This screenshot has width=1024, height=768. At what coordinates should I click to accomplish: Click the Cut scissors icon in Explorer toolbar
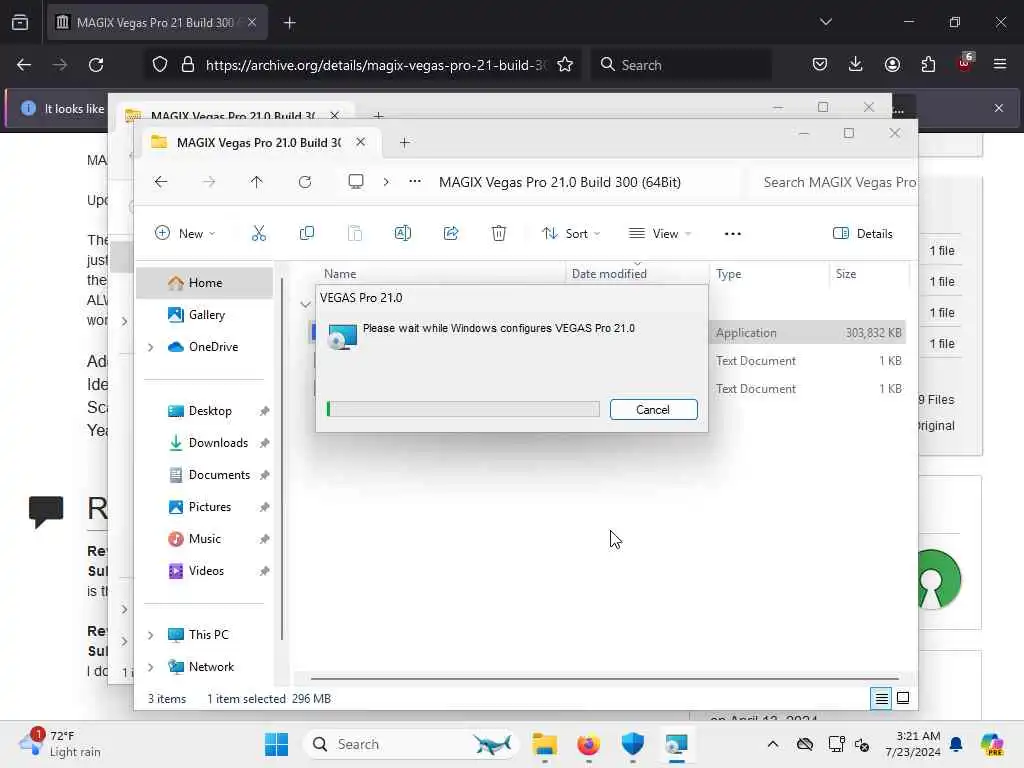click(x=259, y=233)
